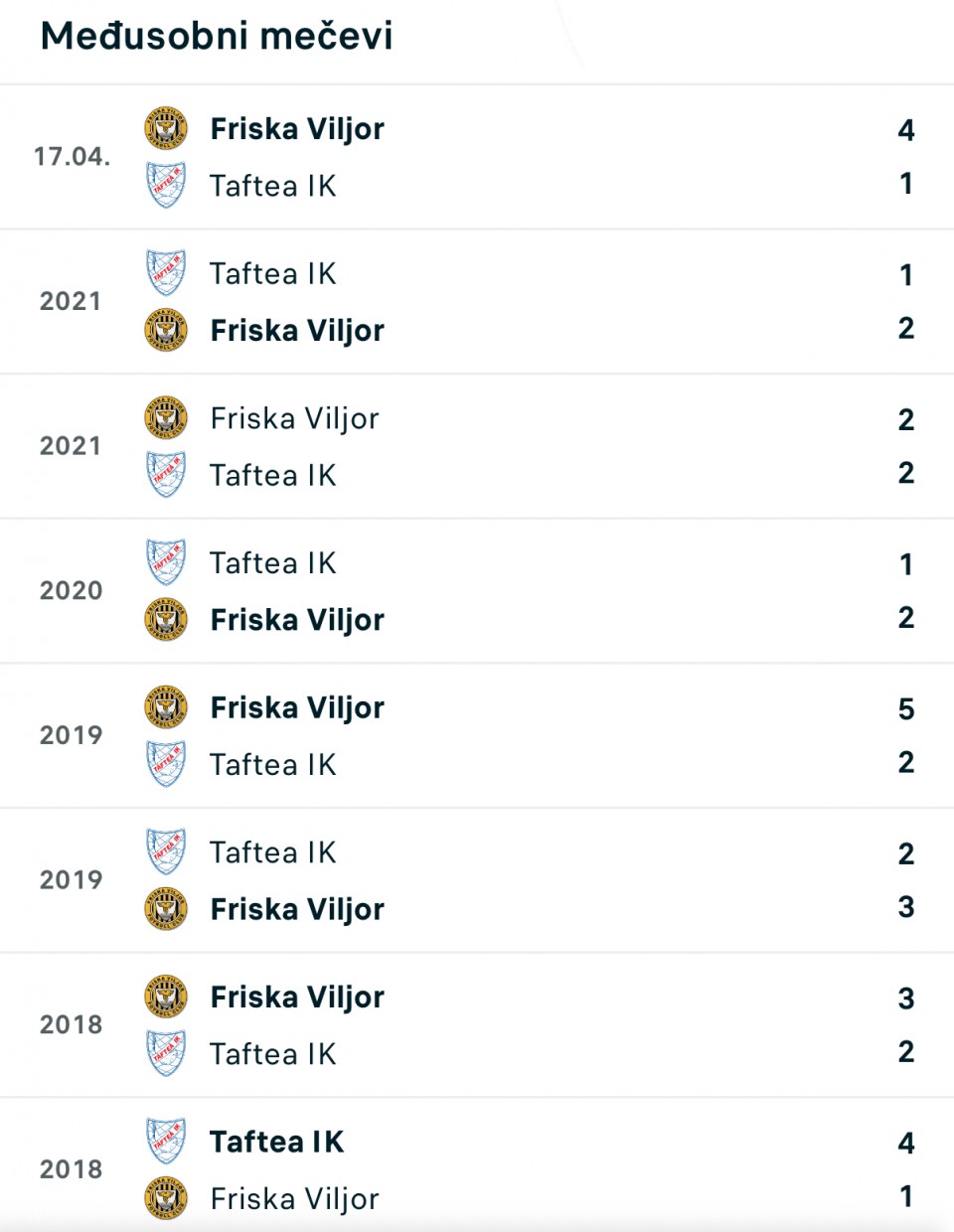954x1232 pixels.
Task: Click score 4 in 17.04. match
Action: [906, 130]
